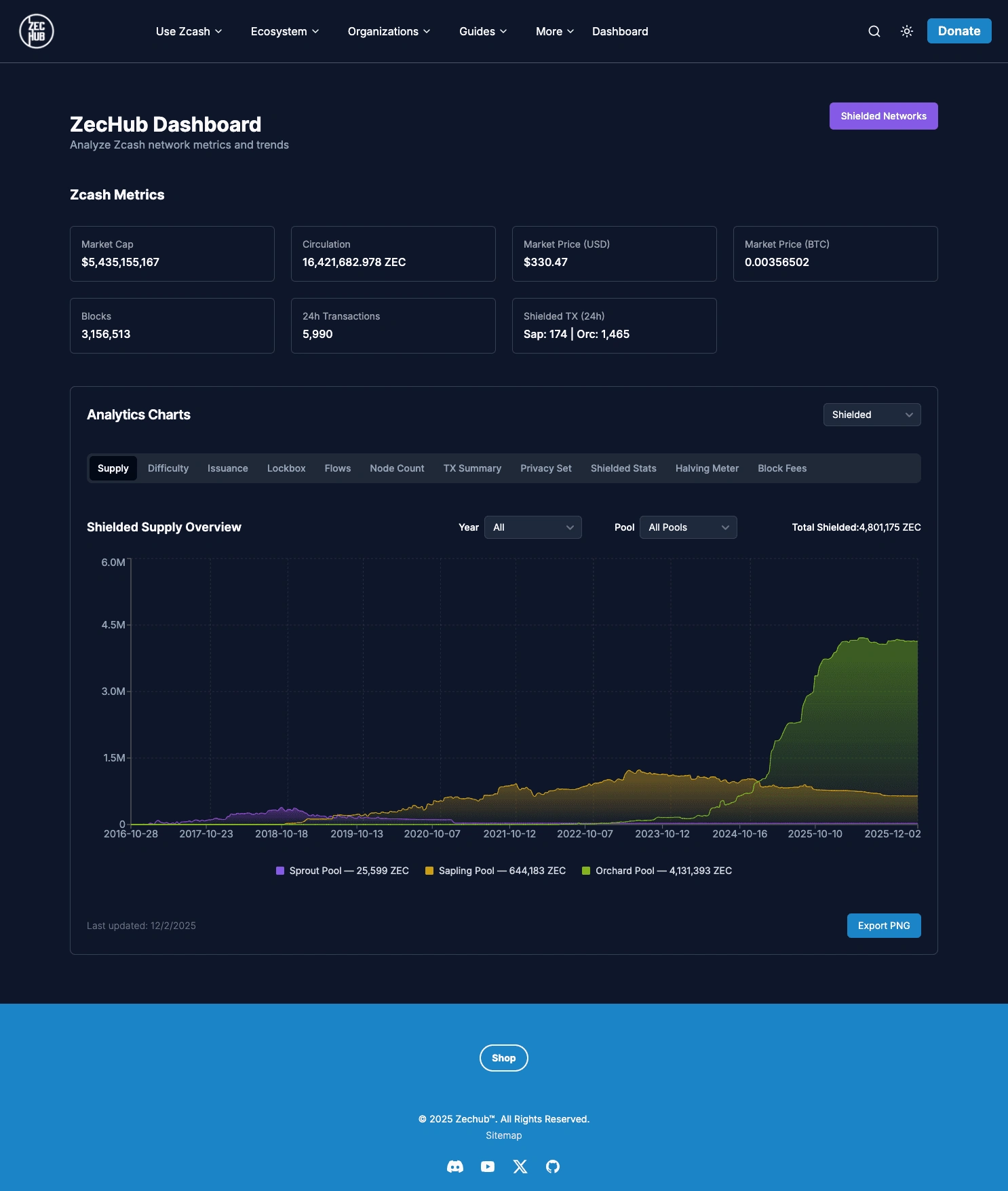Click the 4.5M y-axis label
This screenshot has width=1008, height=1191.
[x=113, y=625]
